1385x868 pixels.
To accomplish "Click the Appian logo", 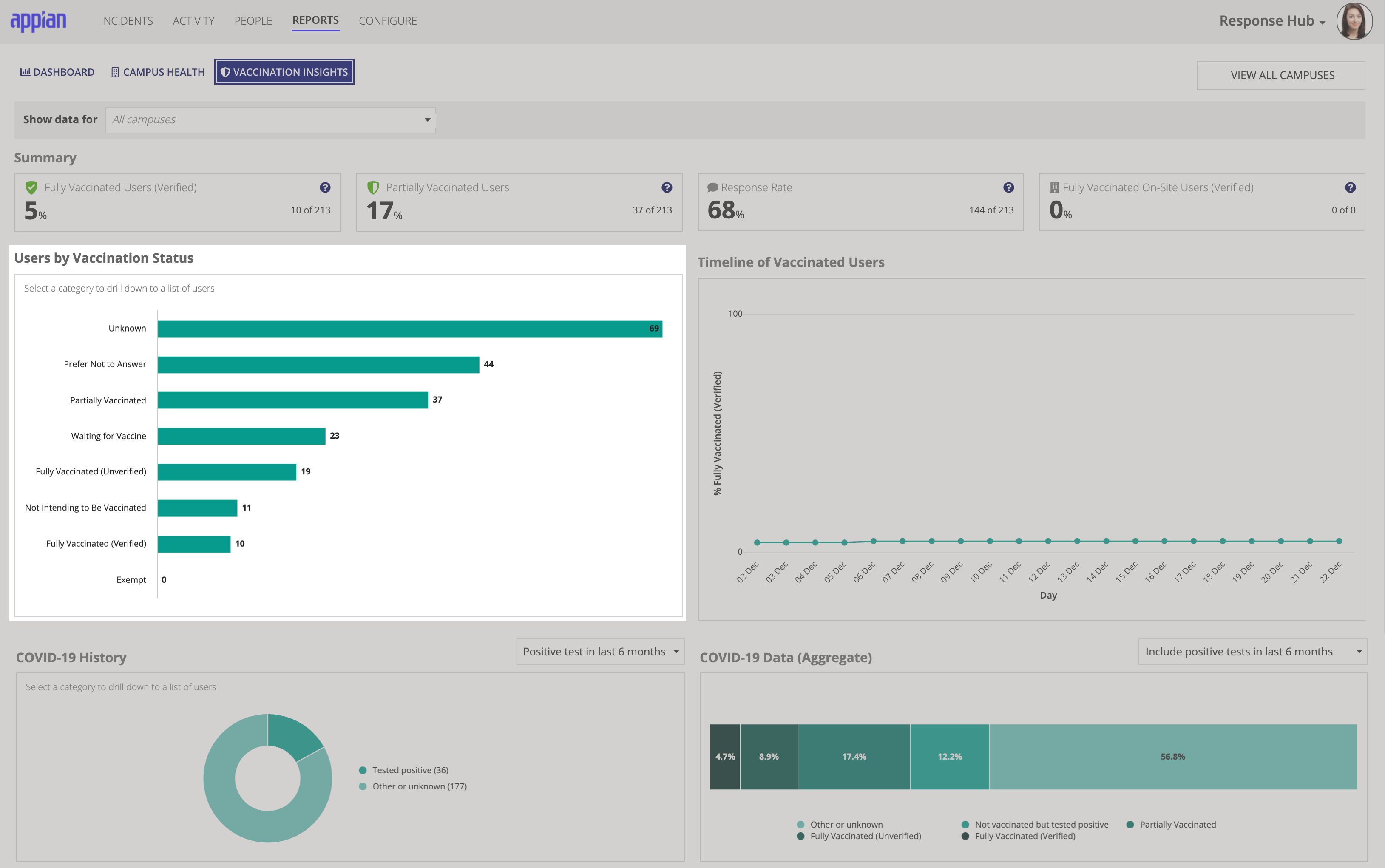I will pos(38,21).
